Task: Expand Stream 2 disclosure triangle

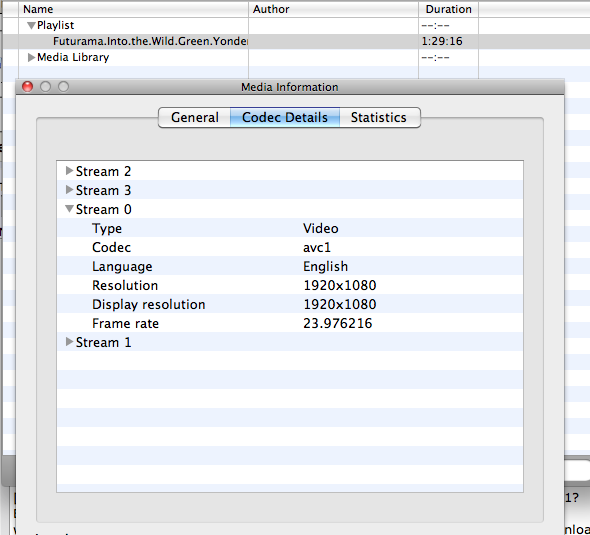Action: coord(69,171)
